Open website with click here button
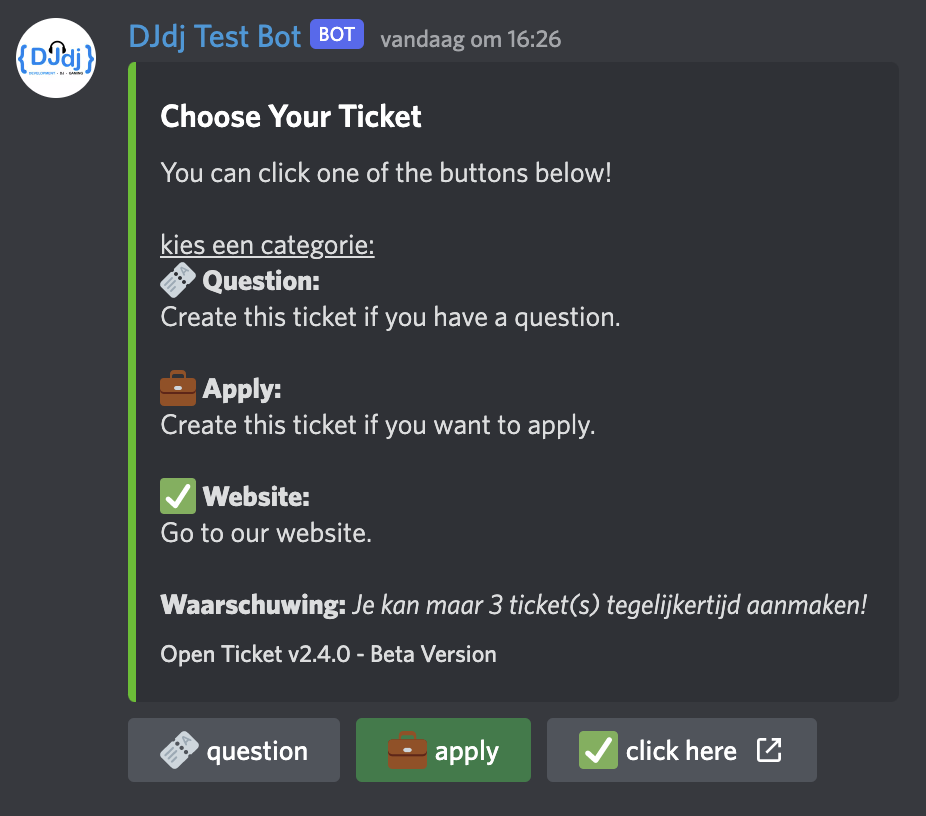926x816 pixels. pos(682,750)
